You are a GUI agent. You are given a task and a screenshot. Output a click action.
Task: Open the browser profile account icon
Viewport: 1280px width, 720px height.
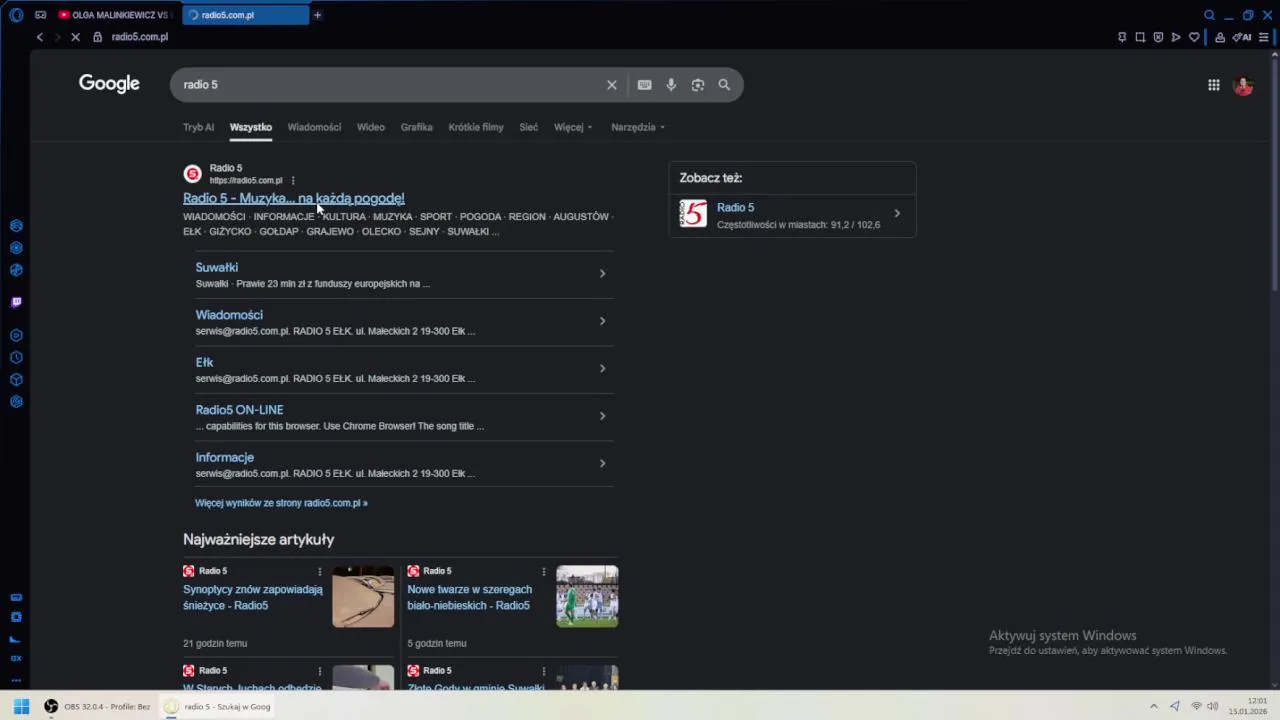point(1220,37)
